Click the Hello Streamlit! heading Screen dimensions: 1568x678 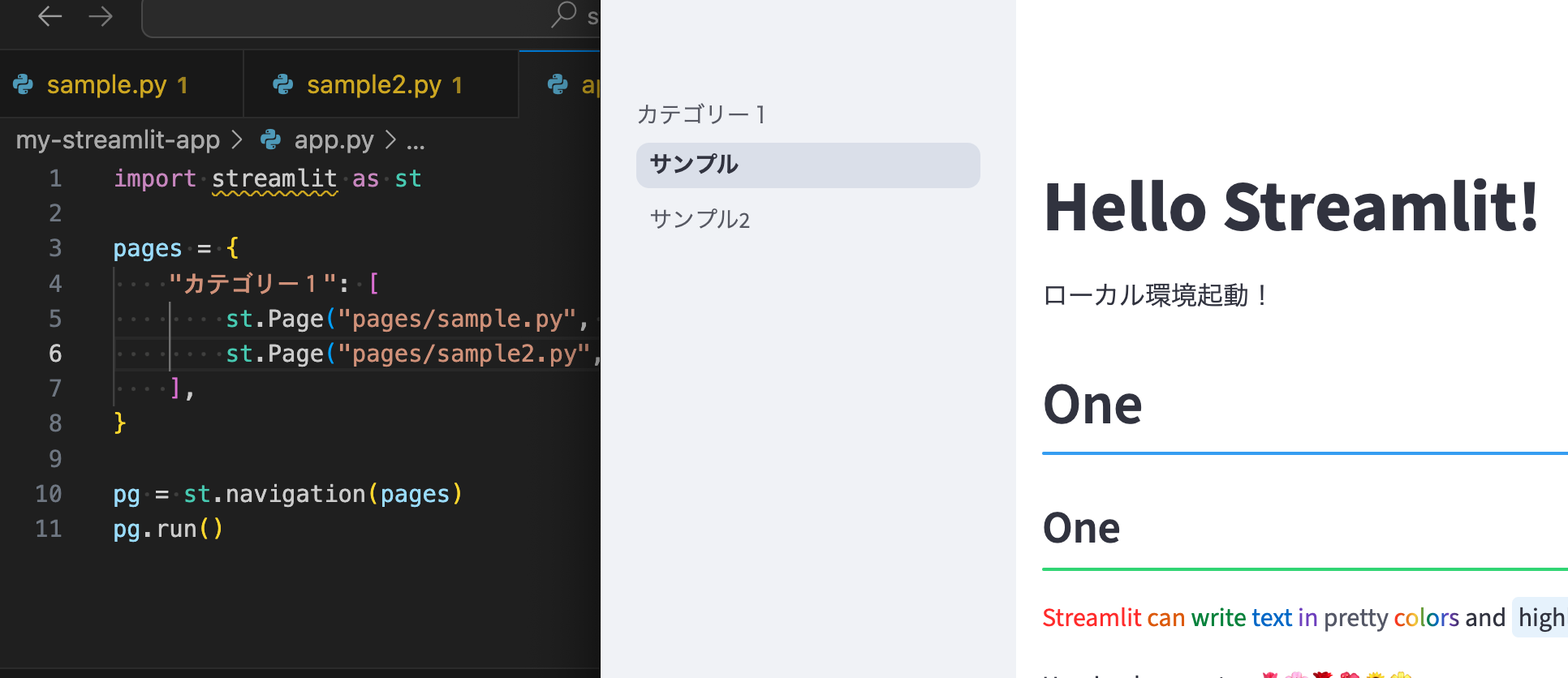(x=1290, y=207)
